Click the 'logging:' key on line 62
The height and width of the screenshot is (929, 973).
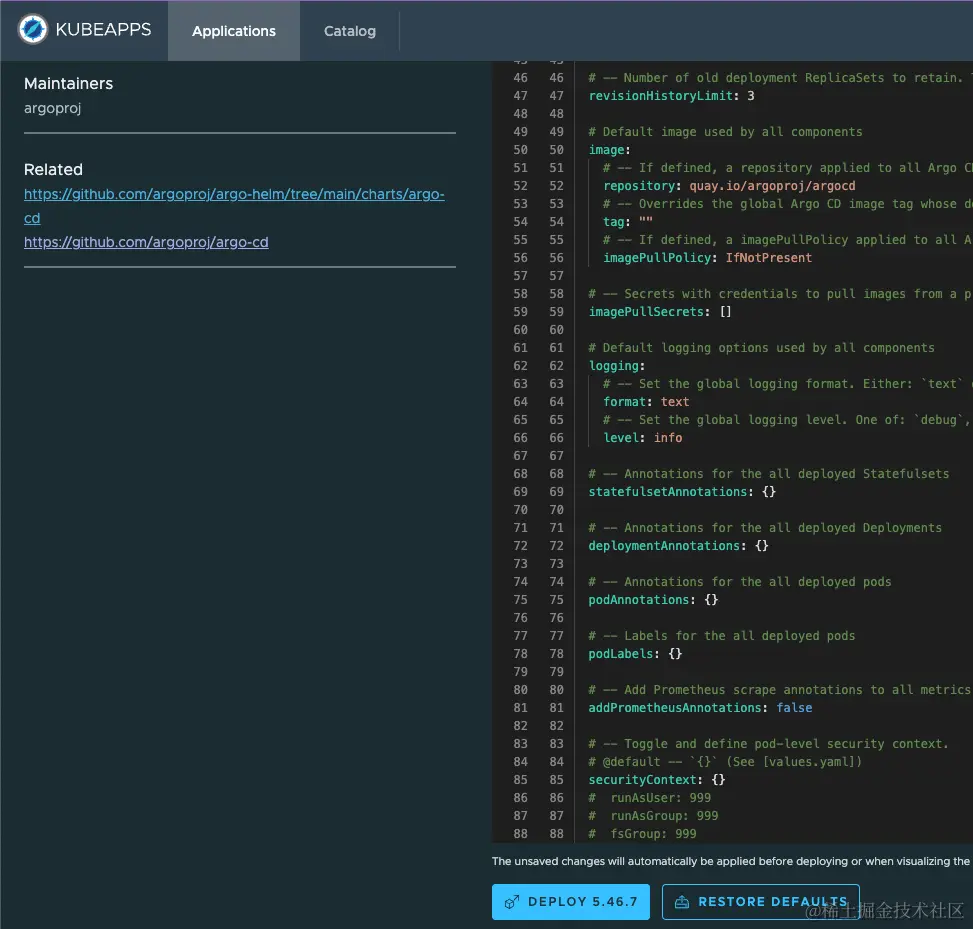(x=617, y=366)
